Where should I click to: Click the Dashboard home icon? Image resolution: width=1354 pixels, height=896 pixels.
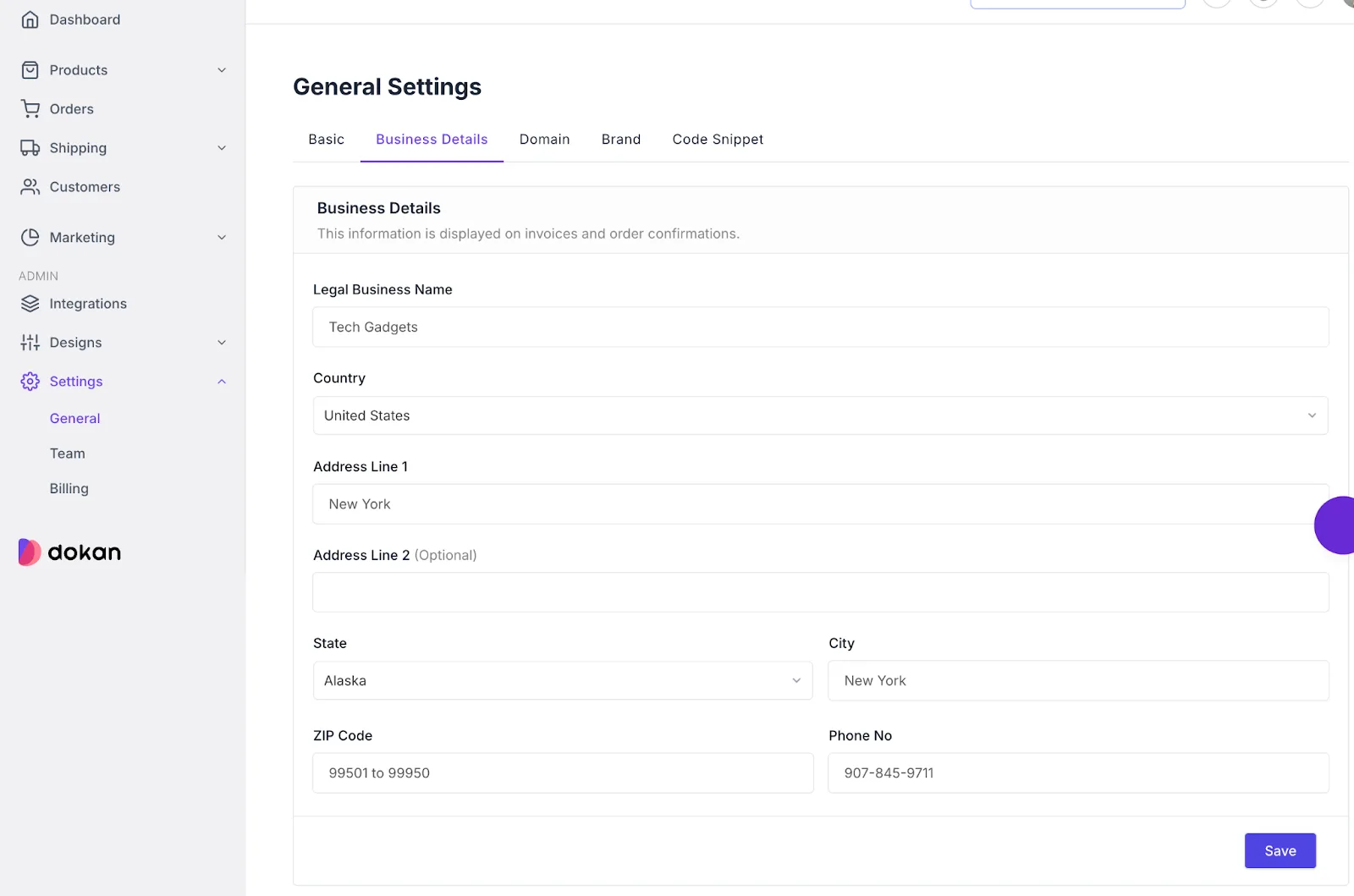point(30,19)
